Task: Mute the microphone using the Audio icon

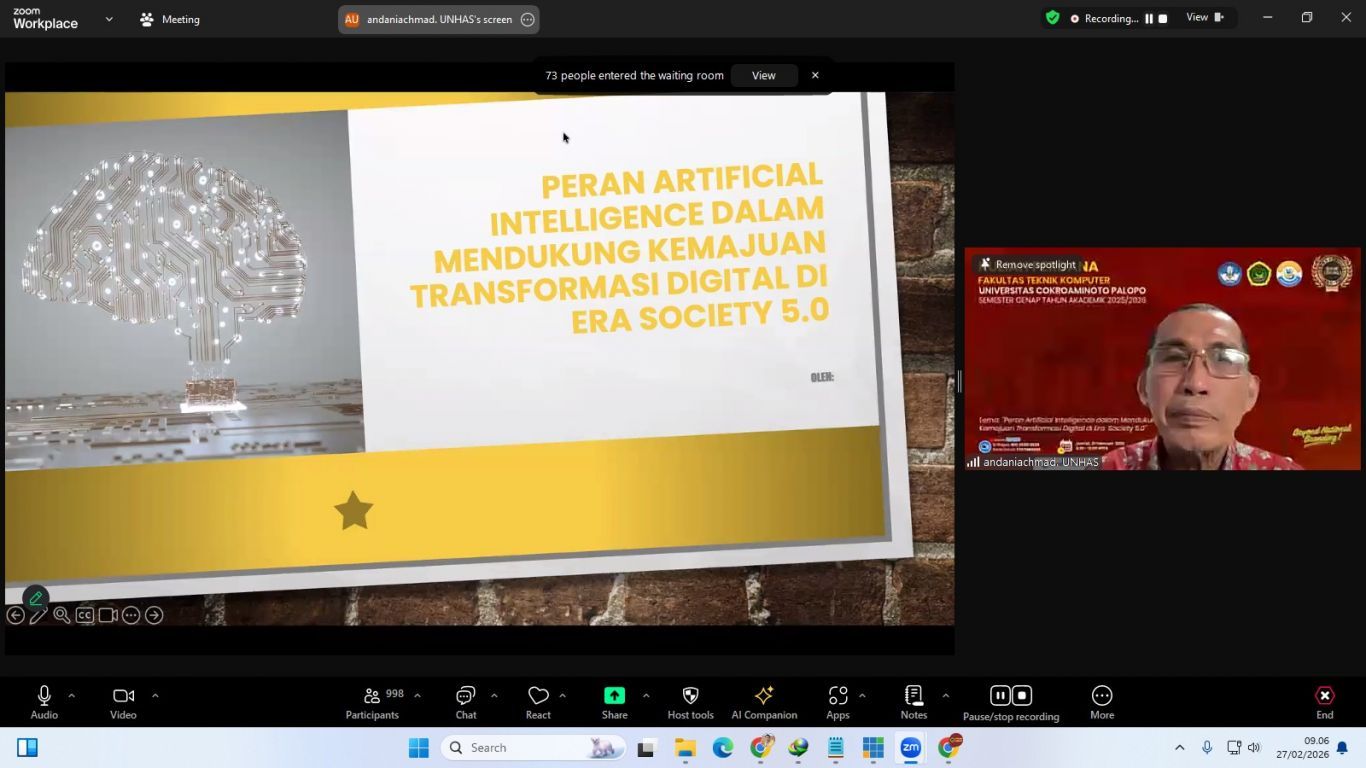Action: (x=42, y=700)
